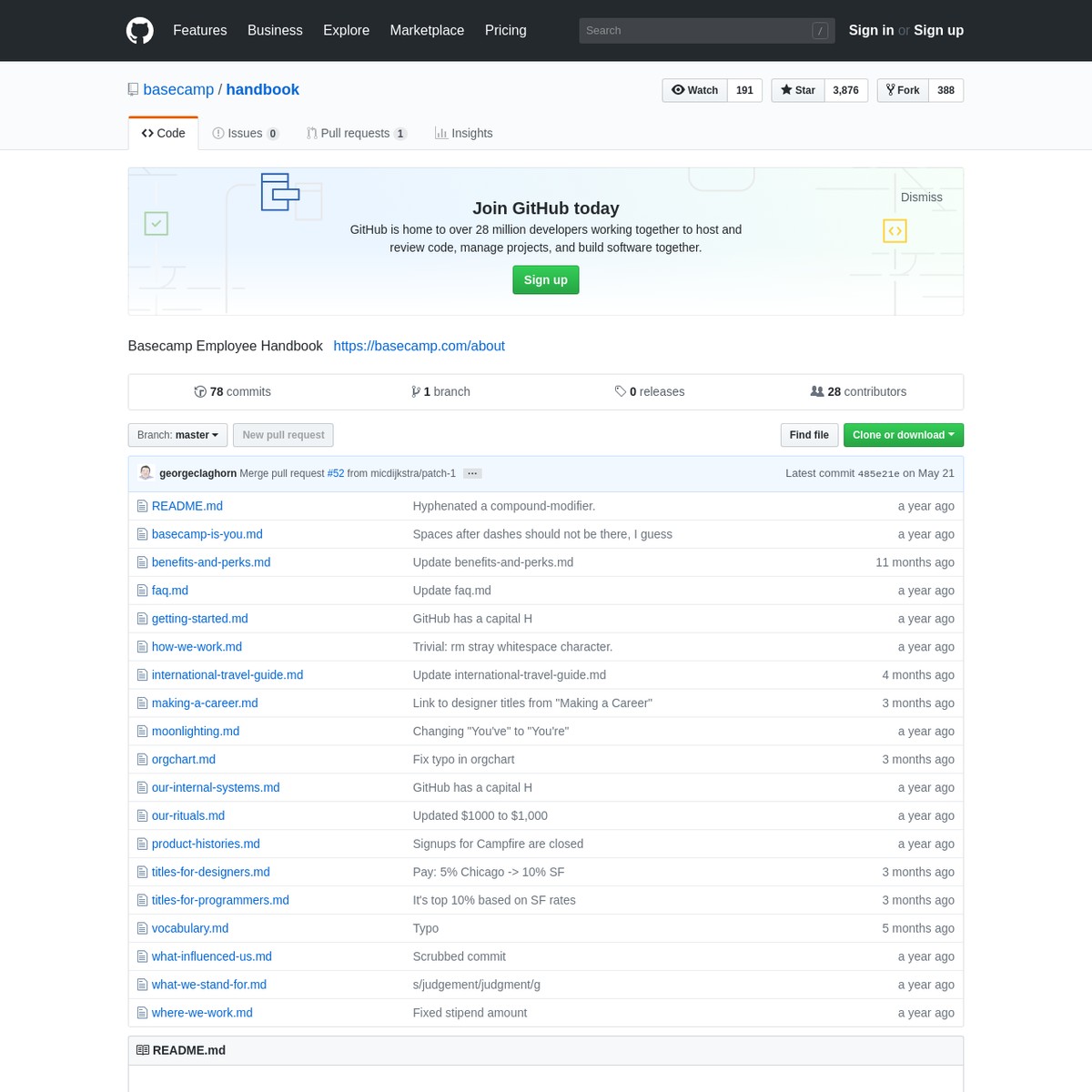Open product-histories.md file
This screenshot has height=1092, width=1092.
pos(206,844)
